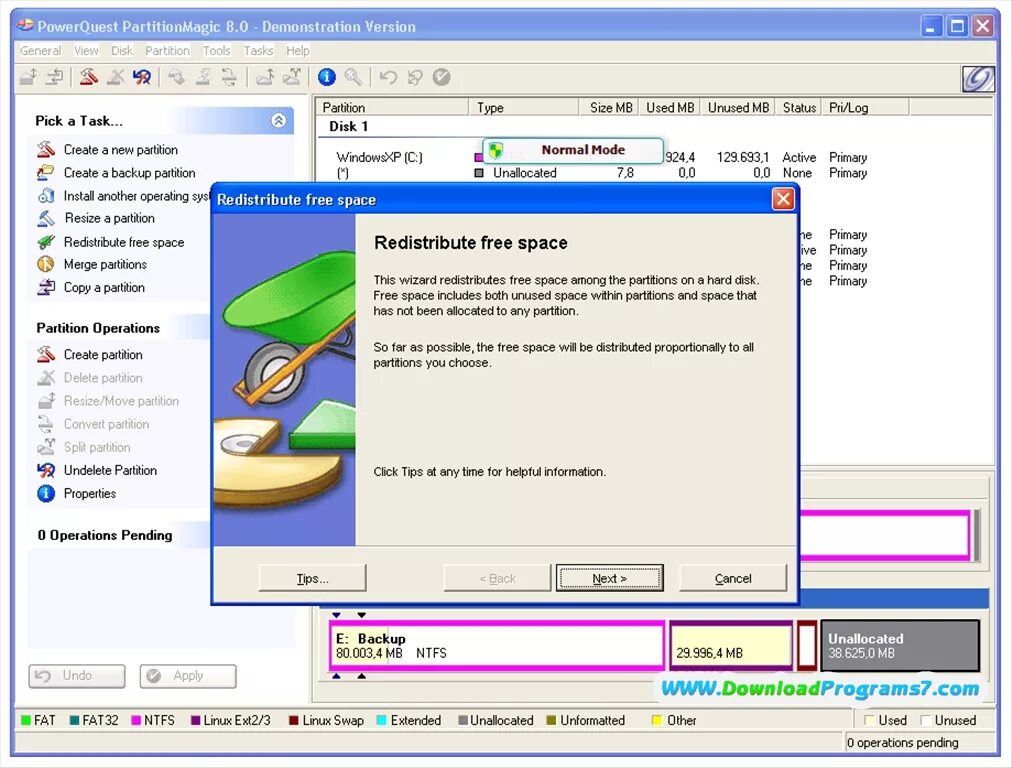1012x768 pixels.
Task: Click the Linux Swap legend swatch
Action: (x=294, y=720)
